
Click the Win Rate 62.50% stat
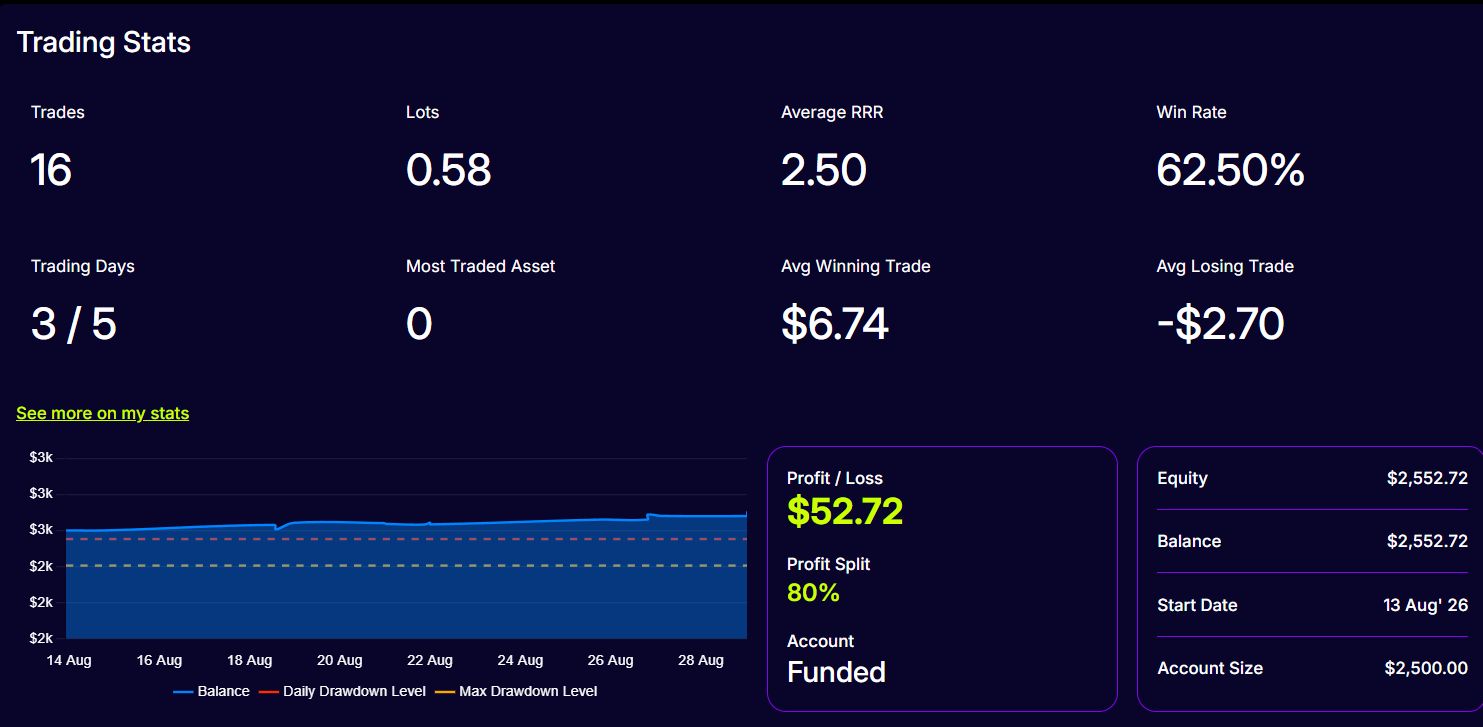tap(1230, 171)
